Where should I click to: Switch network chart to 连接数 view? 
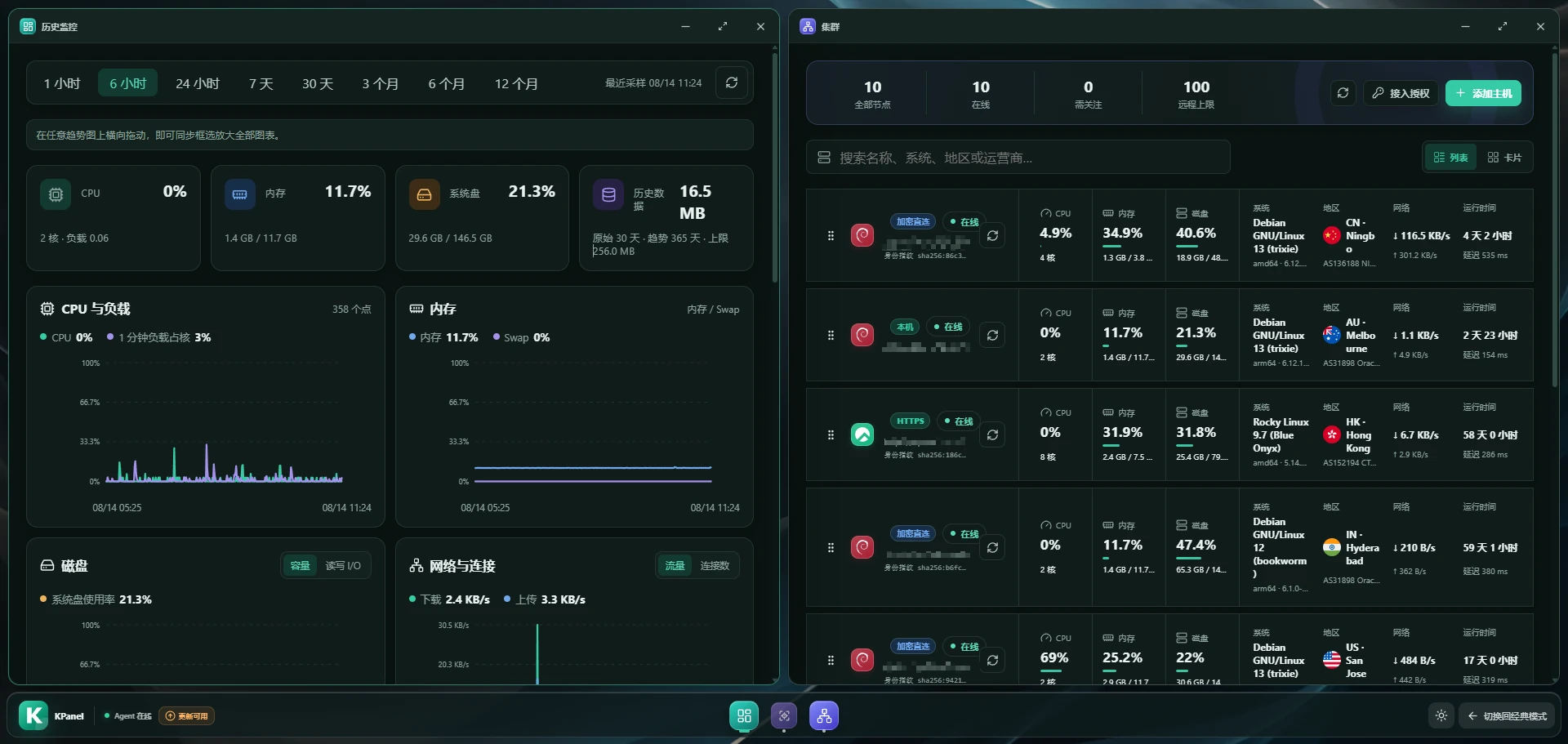(715, 565)
